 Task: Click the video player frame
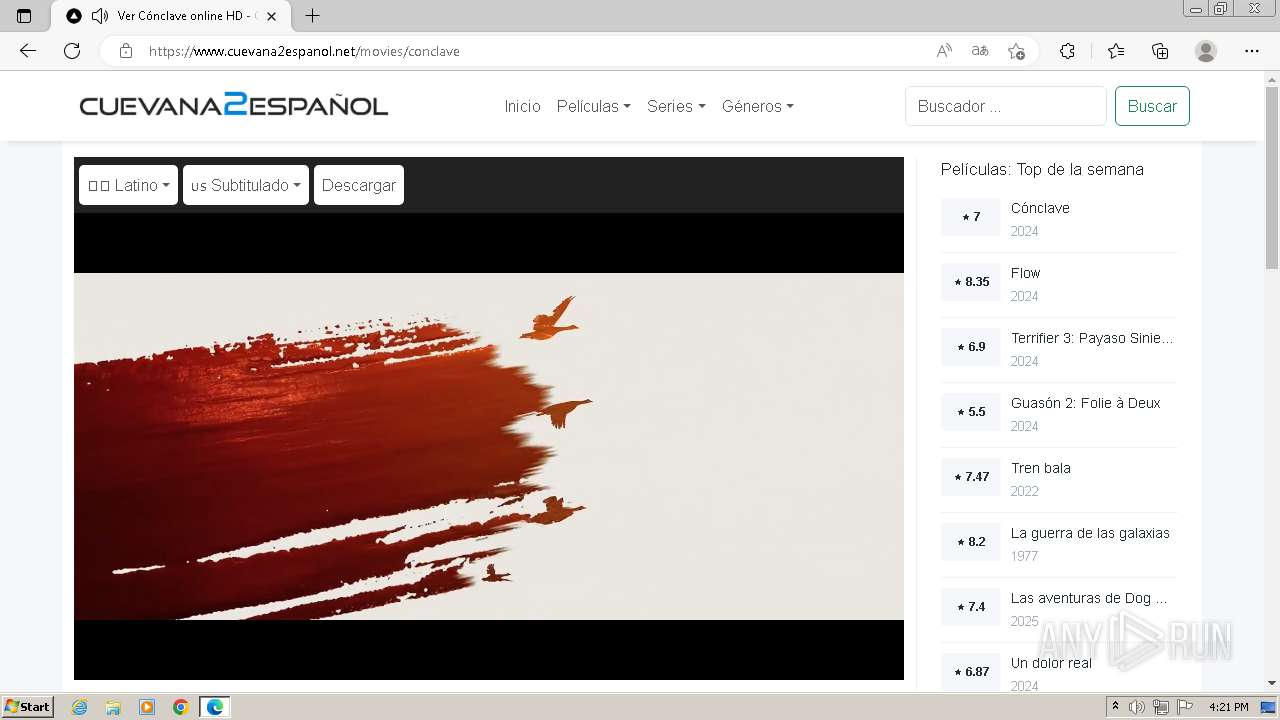489,446
